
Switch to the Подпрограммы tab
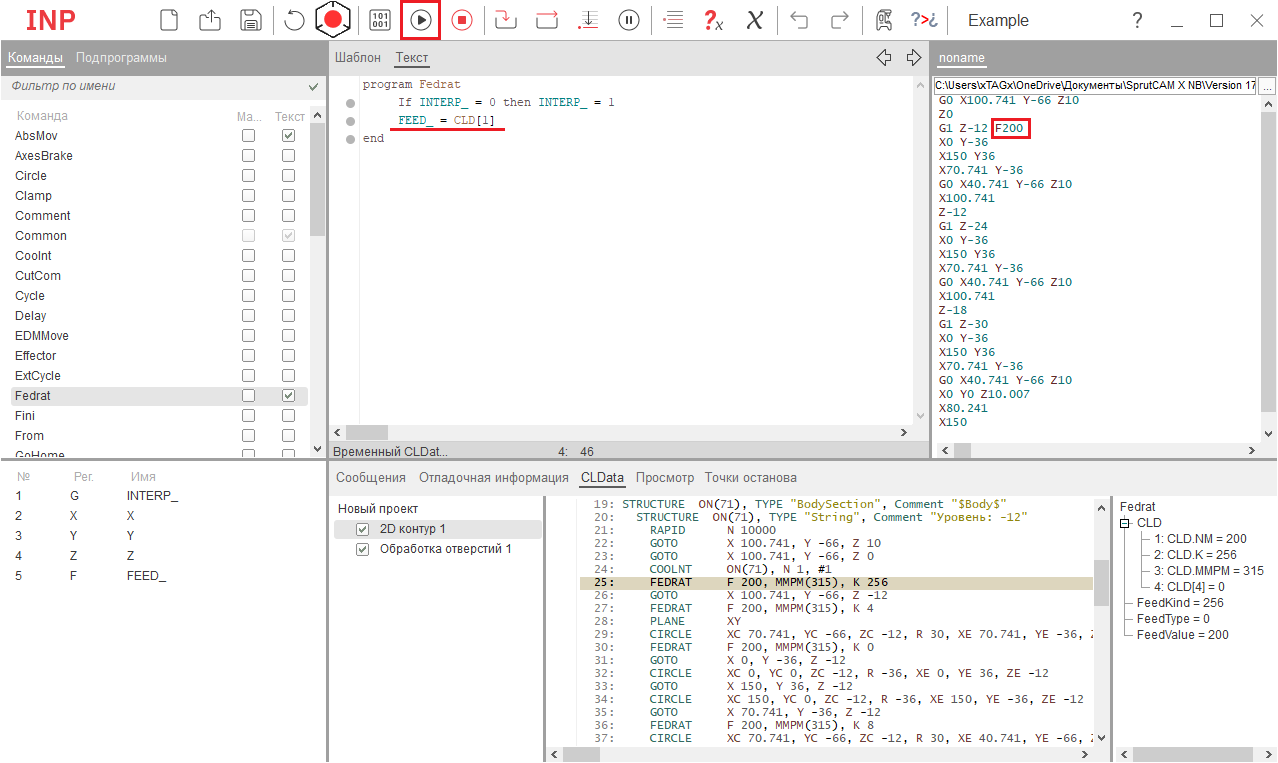click(121, 58)
